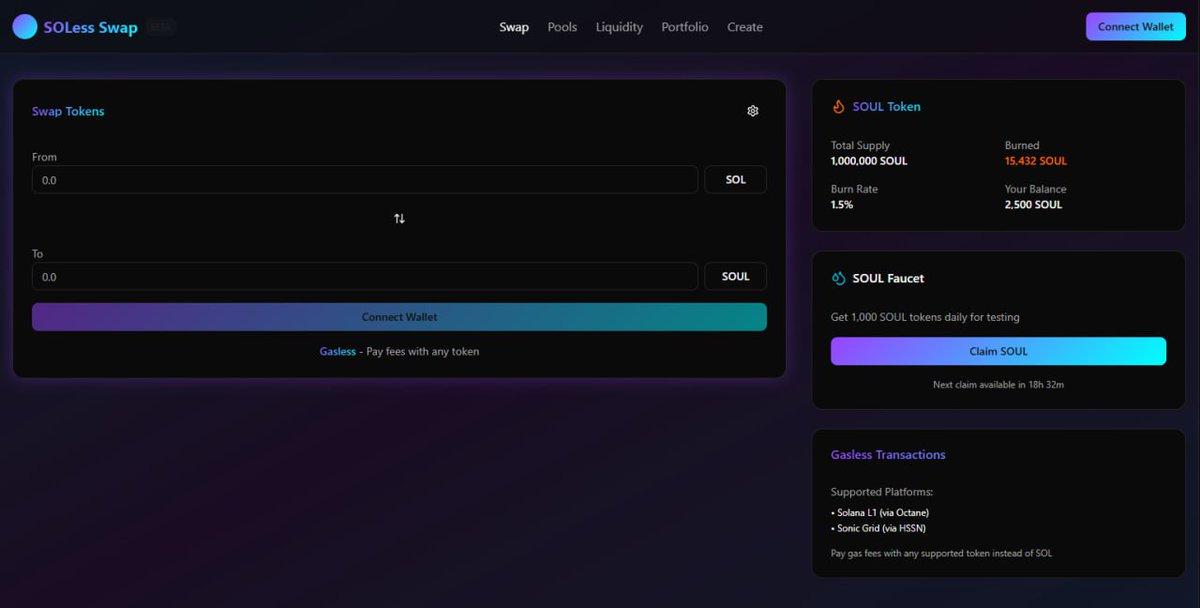Switch to the Liquidity tab
1200x608 pixels.
pos(619,27)
